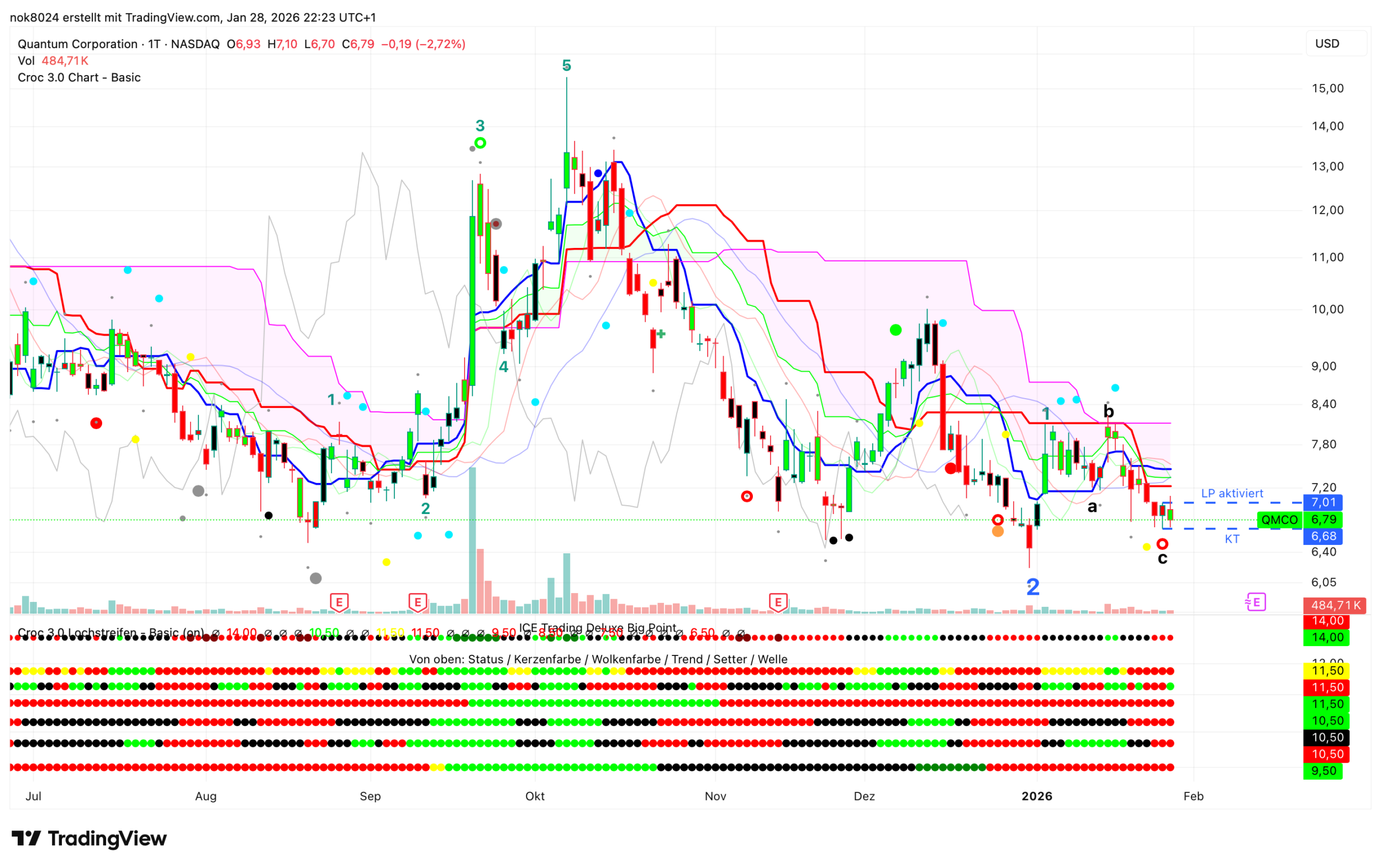
Task: Click the Quantum Corporation symbol title
Action: coord(77,44)
